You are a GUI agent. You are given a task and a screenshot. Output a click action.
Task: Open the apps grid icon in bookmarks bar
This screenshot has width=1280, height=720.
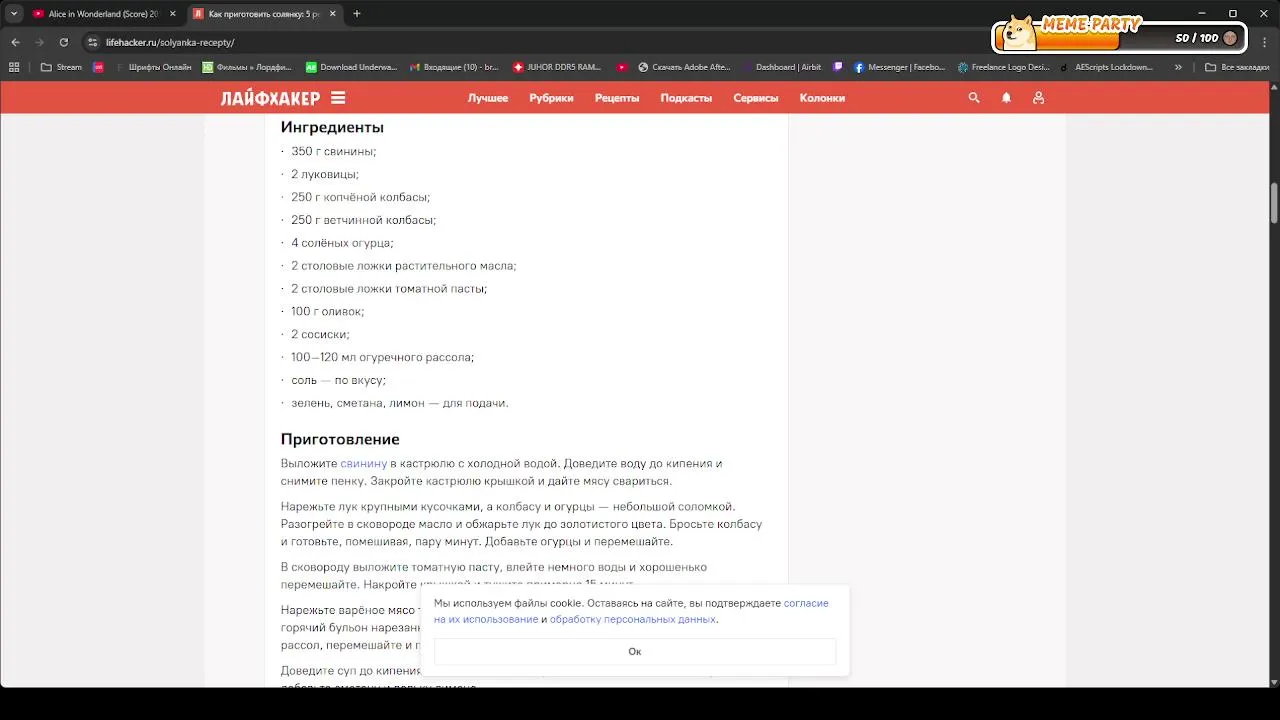[x=14, y=67]
